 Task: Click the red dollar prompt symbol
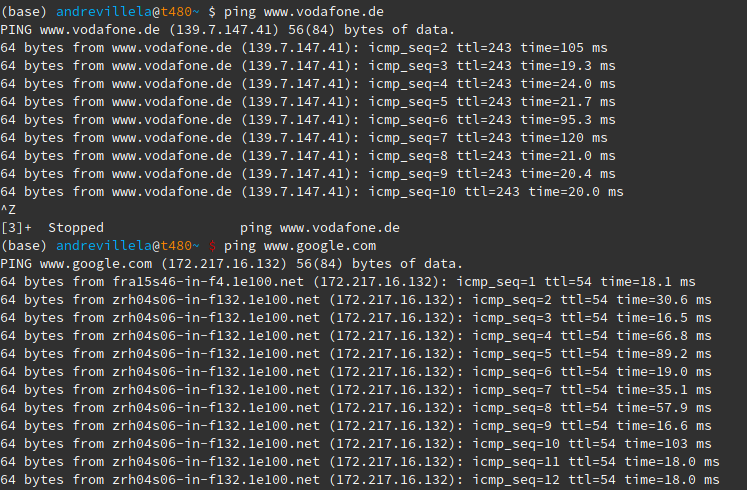point(212,246)
